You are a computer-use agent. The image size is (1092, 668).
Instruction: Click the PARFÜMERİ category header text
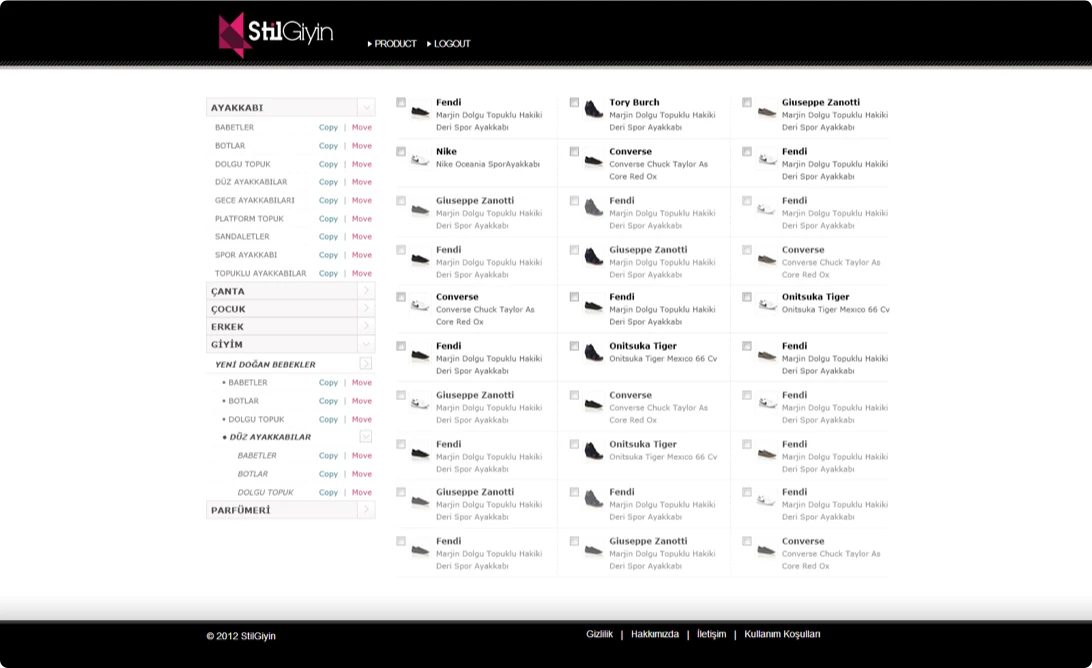pos(240,511)
